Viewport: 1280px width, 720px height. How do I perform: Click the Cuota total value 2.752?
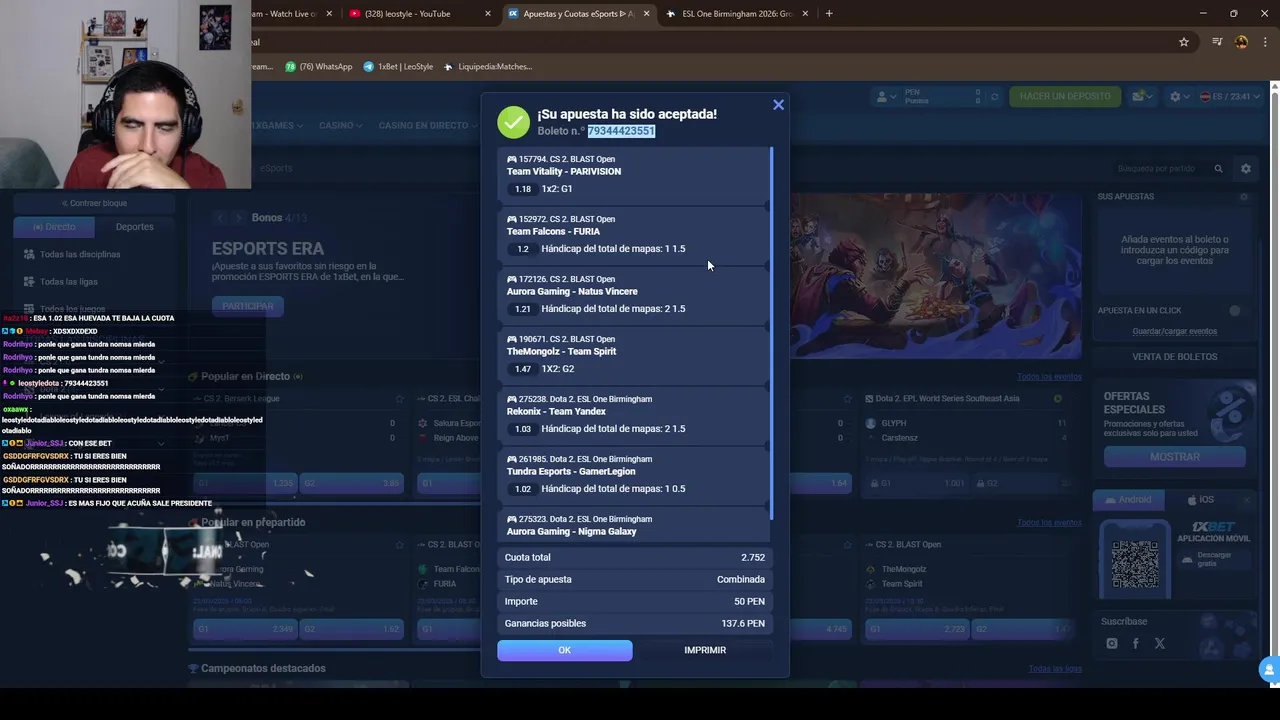click(753, 557)
